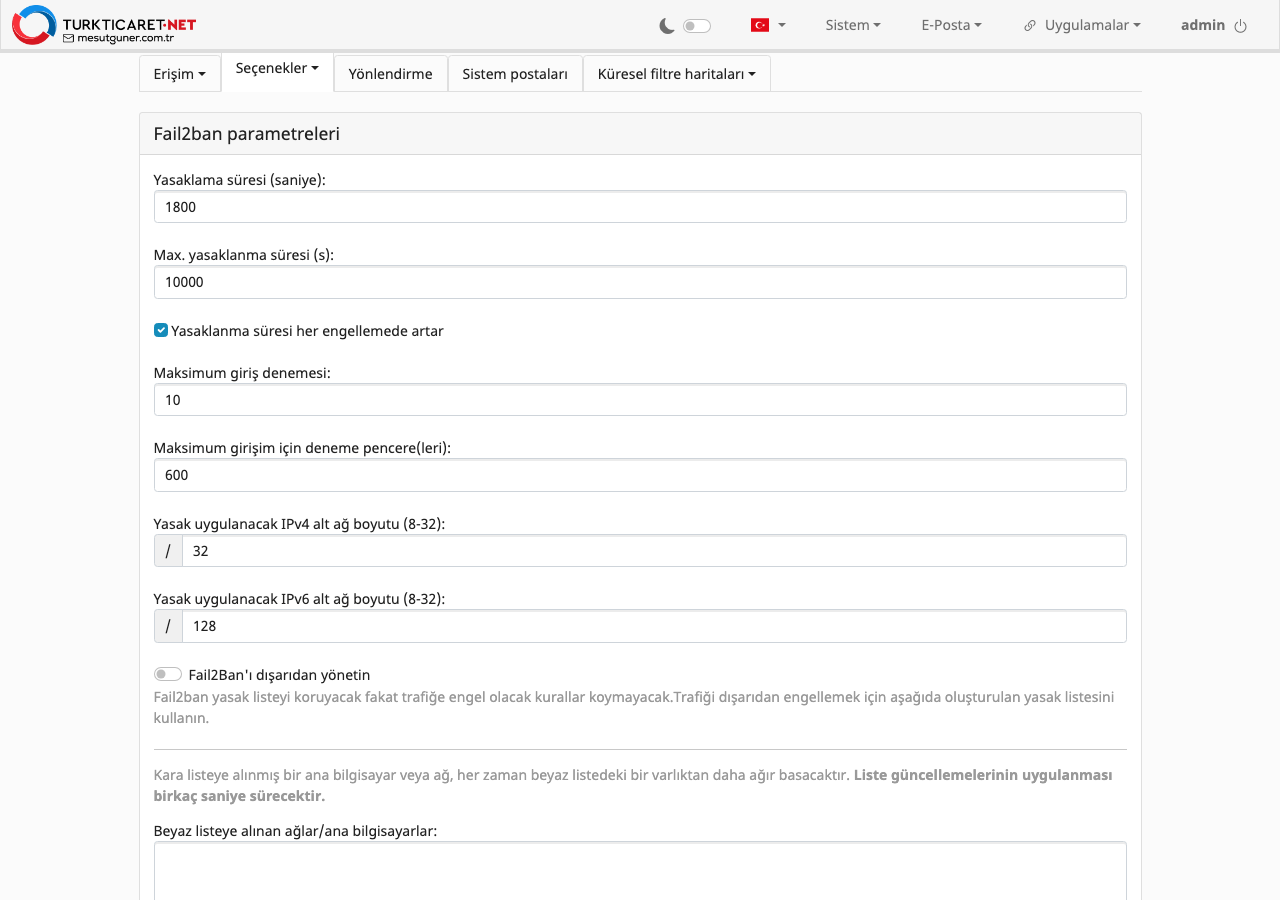
Task: Open the E-Posta dropdown menu
Action: 952,25
